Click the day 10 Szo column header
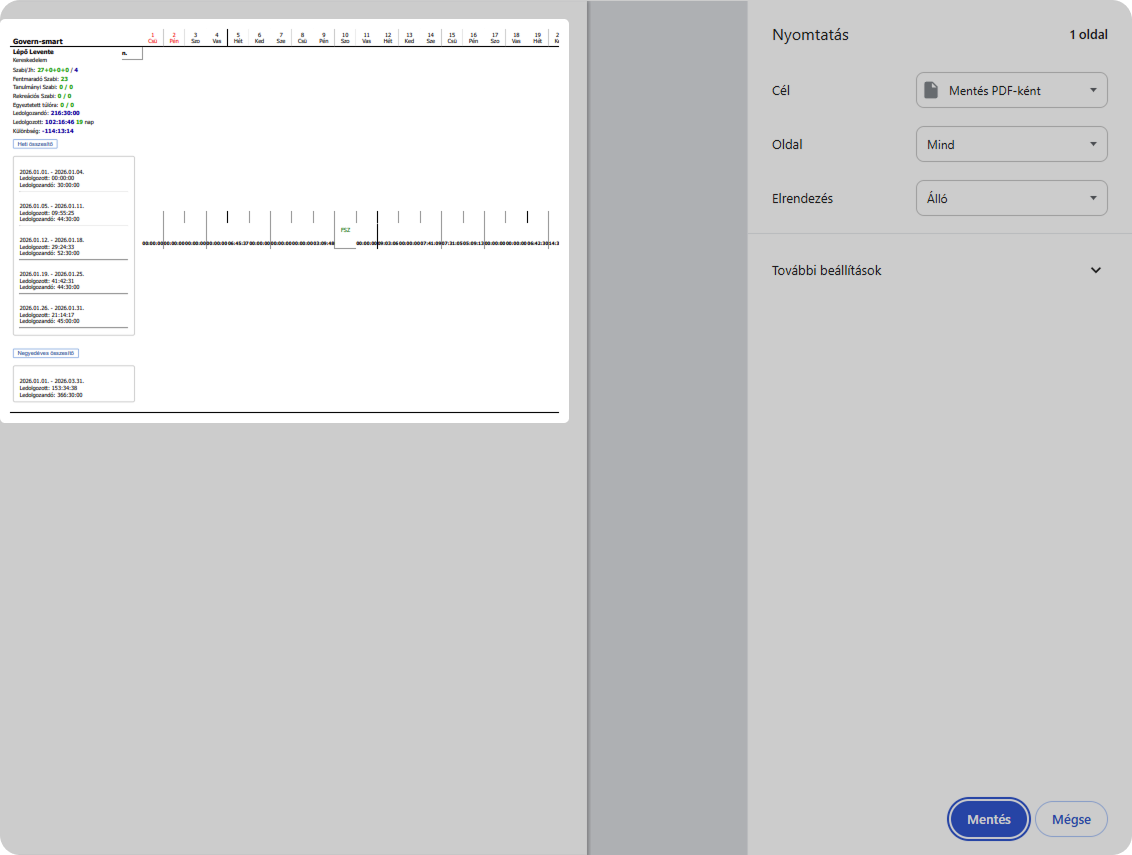Viewport: 1132px width, 855px height. 345,38
